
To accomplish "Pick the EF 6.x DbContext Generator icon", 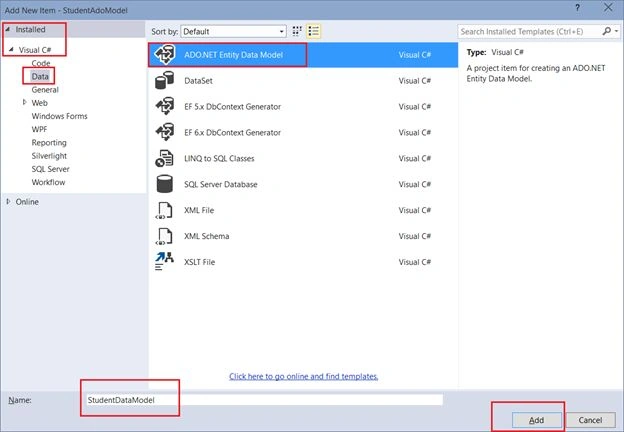I will point(164,132).
